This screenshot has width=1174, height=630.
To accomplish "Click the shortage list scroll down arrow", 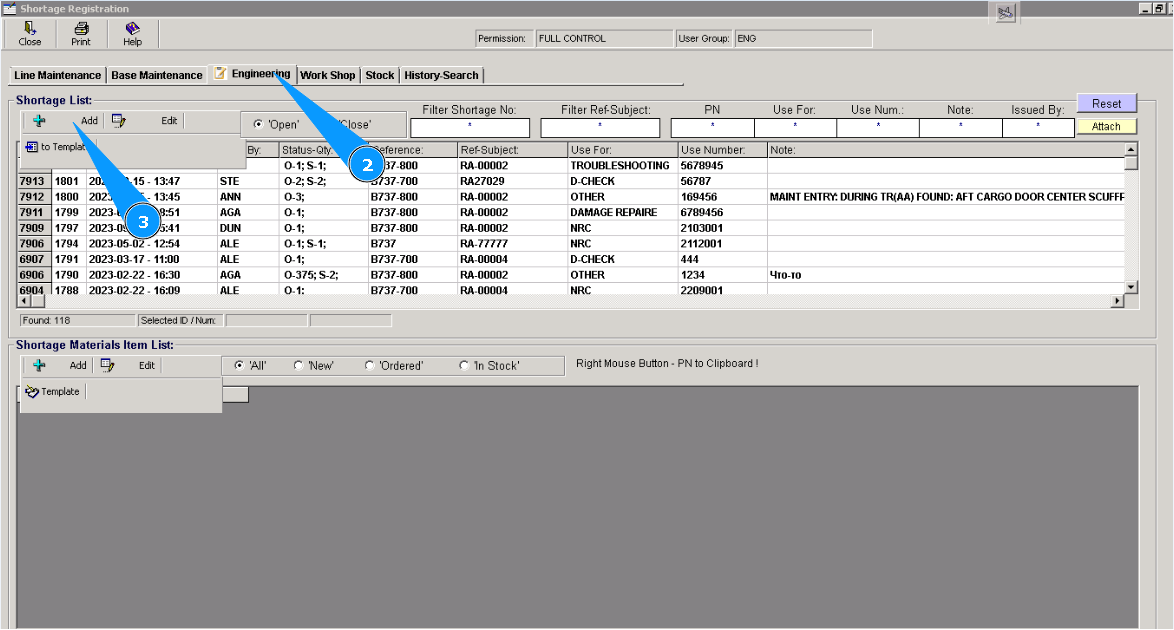I will tap(1131, 287).
